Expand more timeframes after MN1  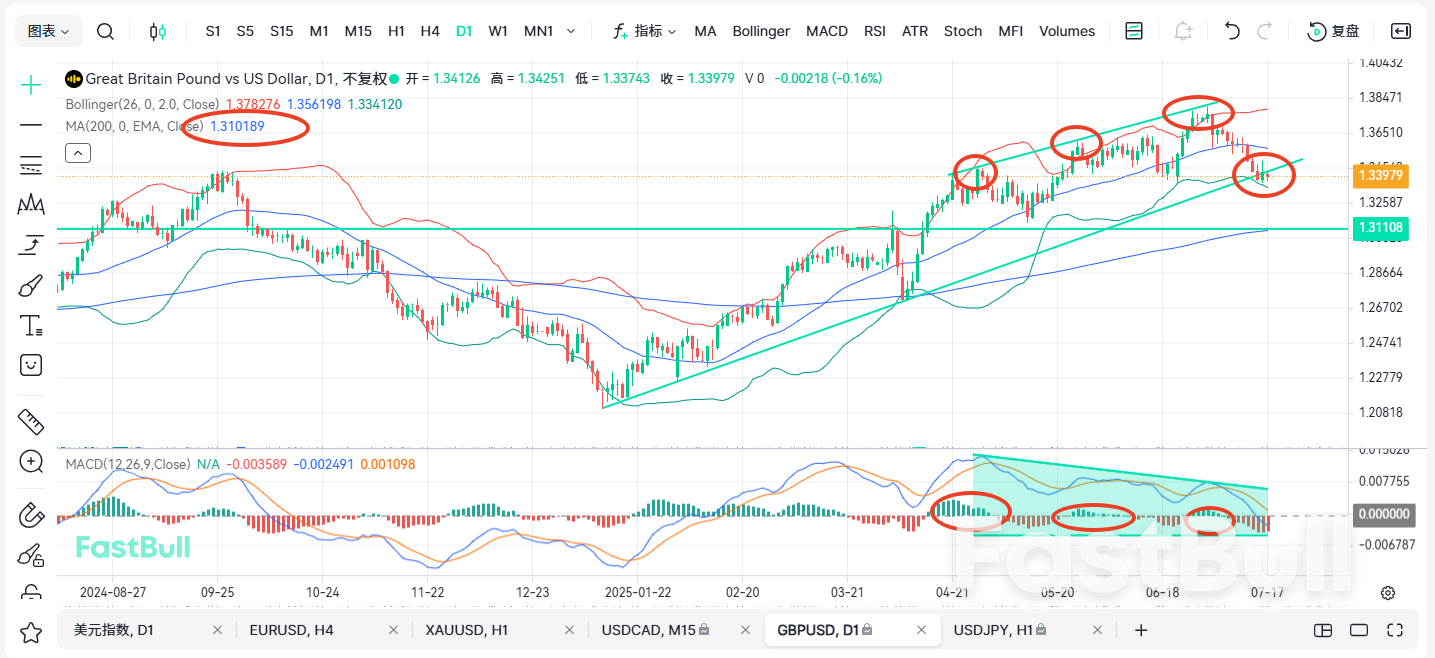[571, 31]
